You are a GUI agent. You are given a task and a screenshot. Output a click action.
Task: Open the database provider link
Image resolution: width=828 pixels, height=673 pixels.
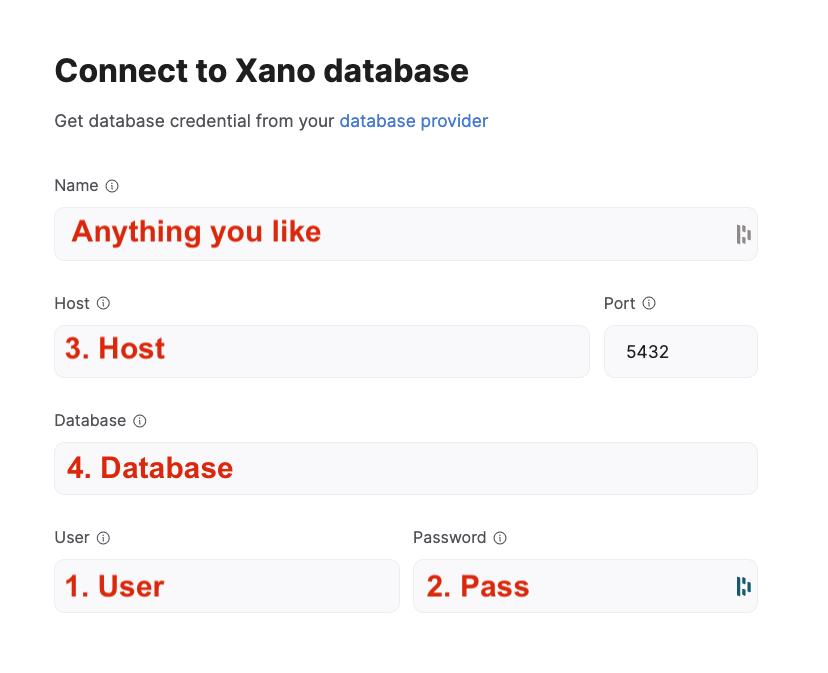tap(413, 121)
